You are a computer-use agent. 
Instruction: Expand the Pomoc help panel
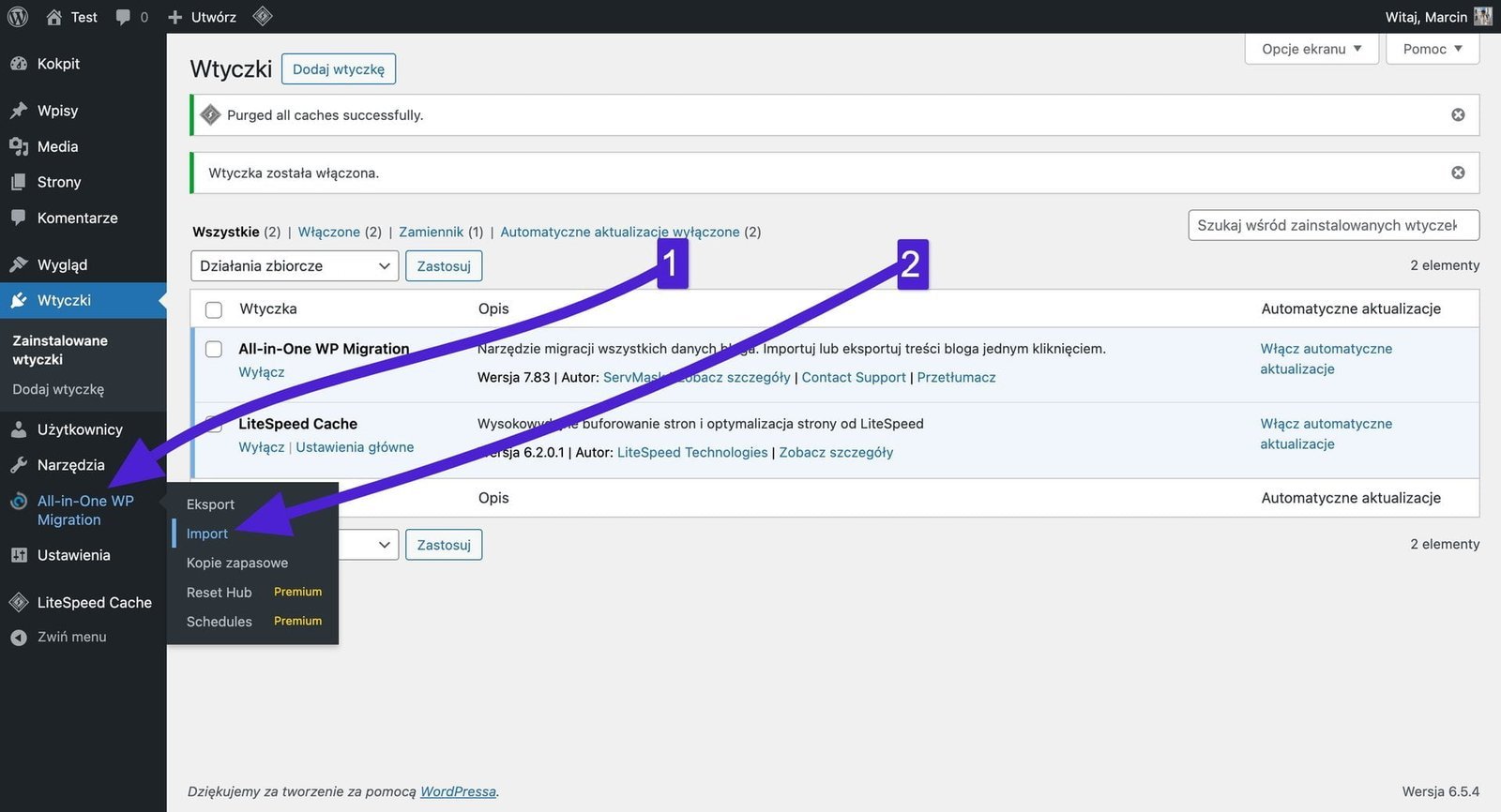tap(1432, 49)
